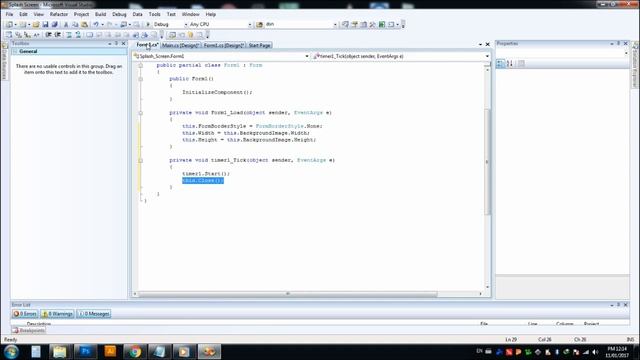Click the Description column header in Error List
Screen dimensions: 640x360
pyautogui.click(x=39, y=324)
